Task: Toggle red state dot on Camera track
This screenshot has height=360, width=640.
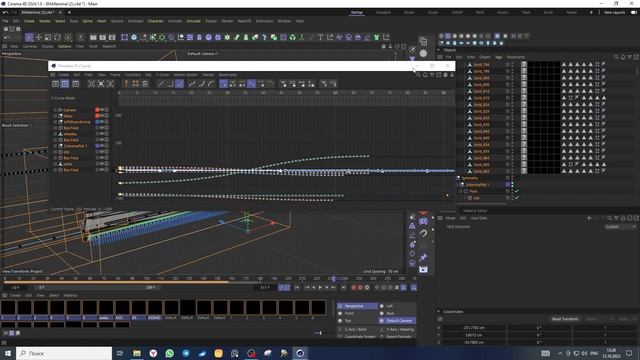Action: point(97,110)
